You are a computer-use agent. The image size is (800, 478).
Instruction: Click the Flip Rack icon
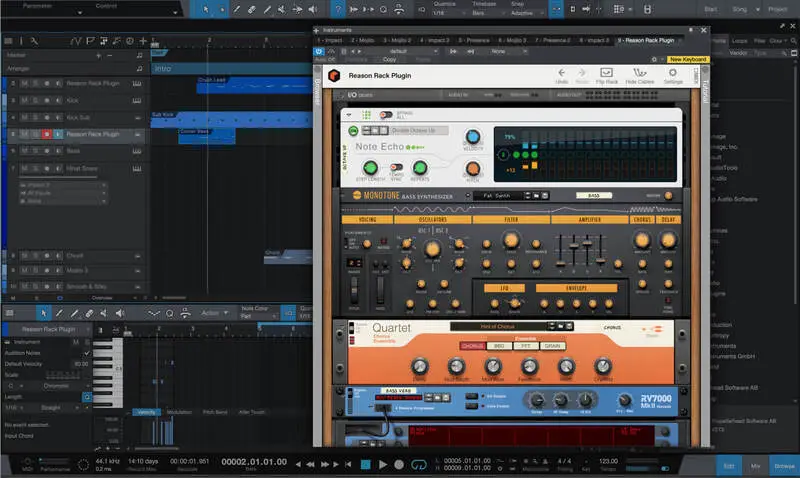605,73
